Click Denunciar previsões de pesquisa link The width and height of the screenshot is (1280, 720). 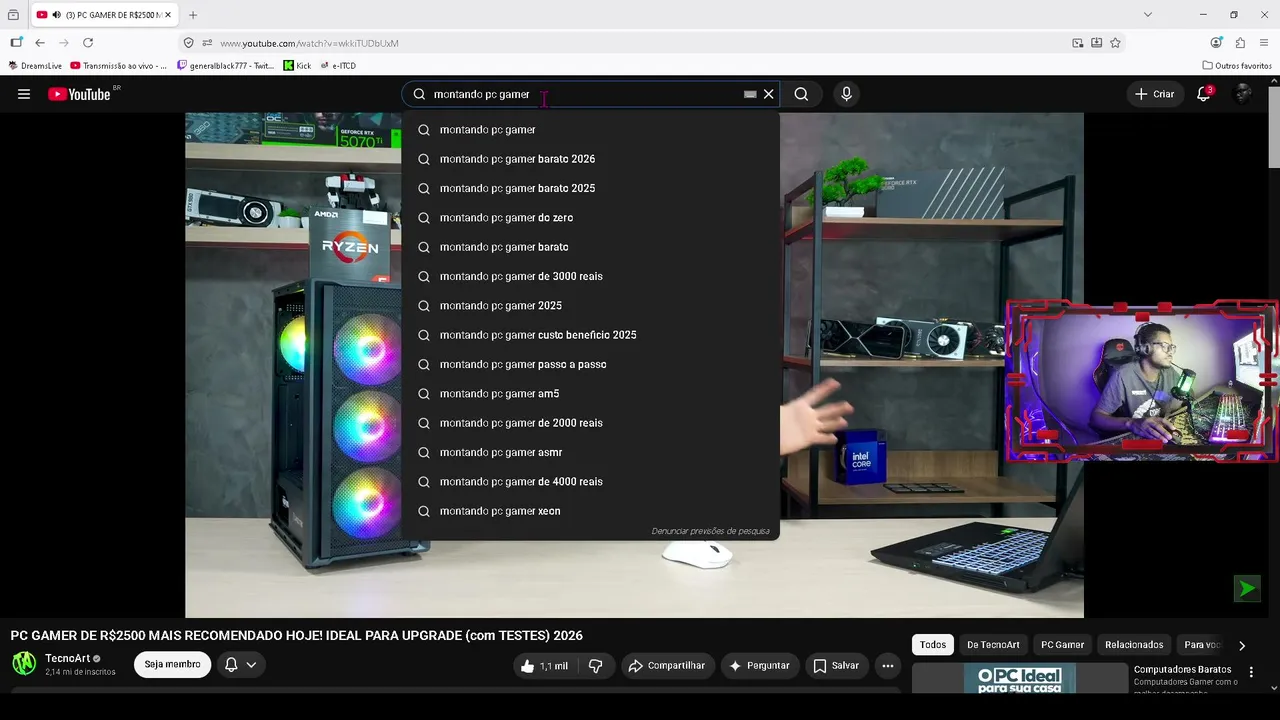coord(710,531)
